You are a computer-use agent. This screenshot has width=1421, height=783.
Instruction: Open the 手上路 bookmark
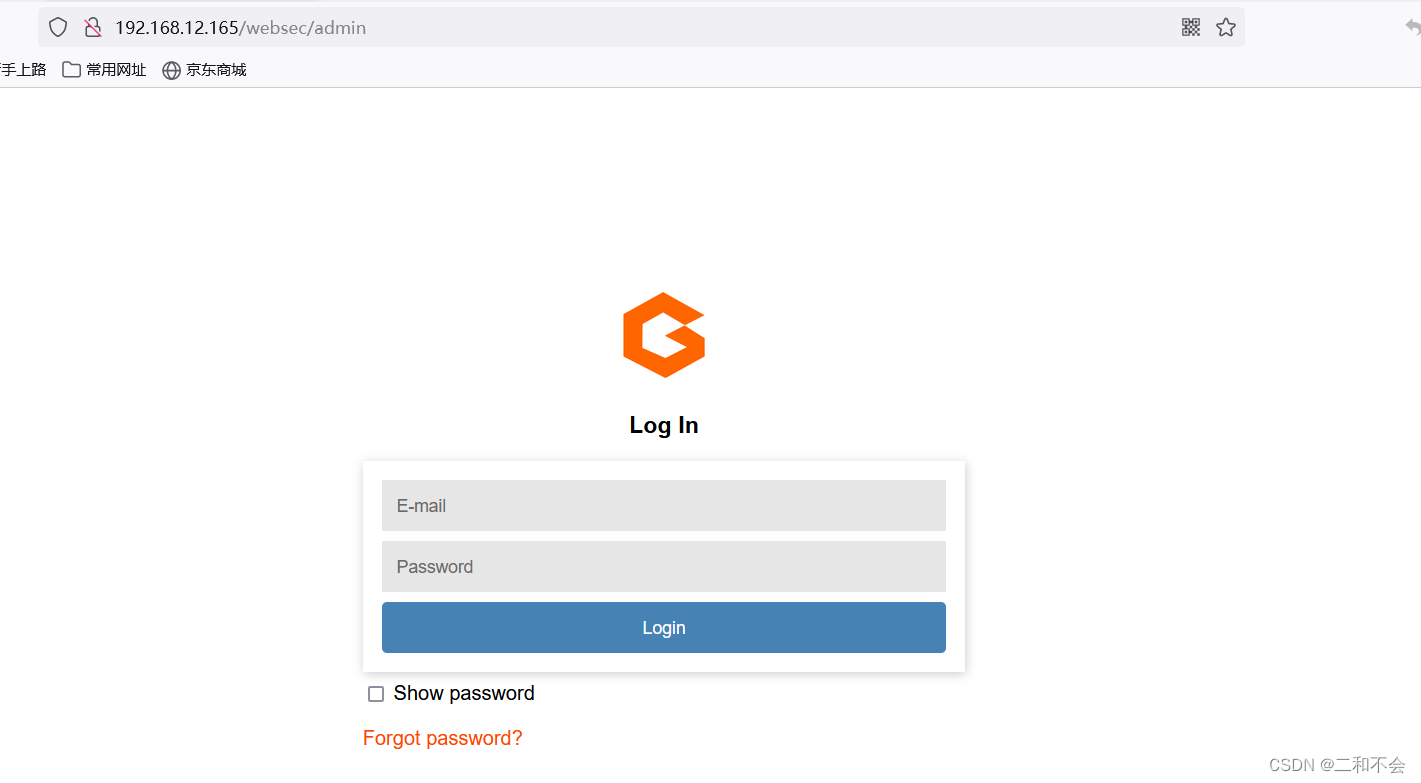pos(23,70)
